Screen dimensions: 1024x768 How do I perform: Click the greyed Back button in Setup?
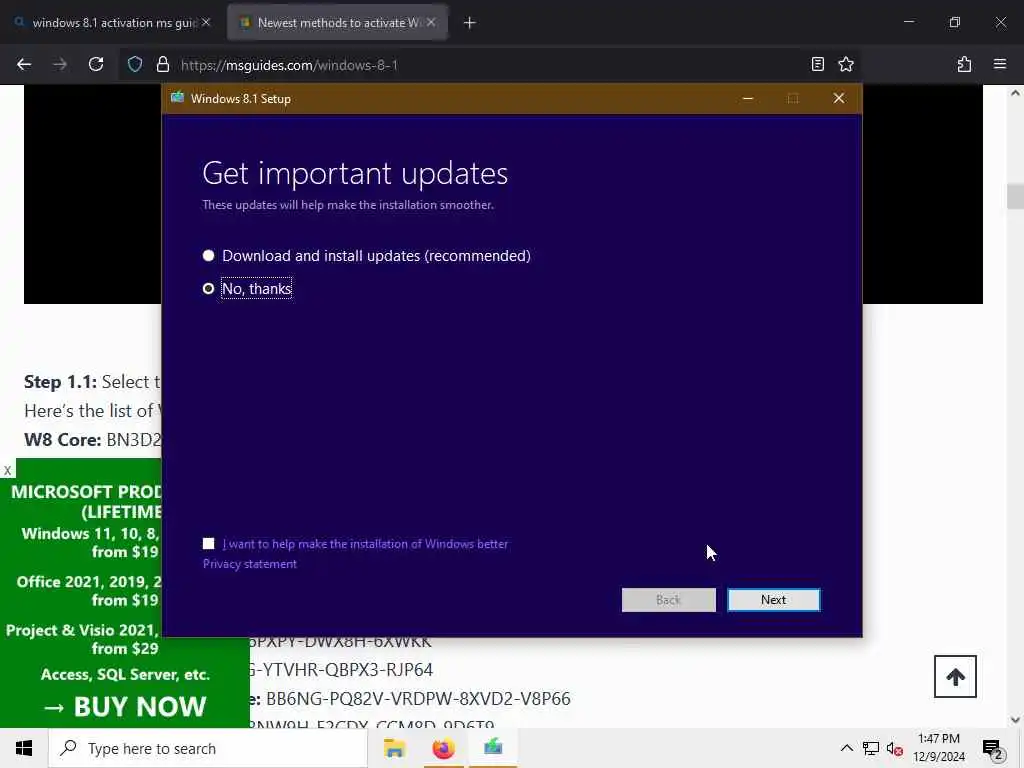click(668, 600)
